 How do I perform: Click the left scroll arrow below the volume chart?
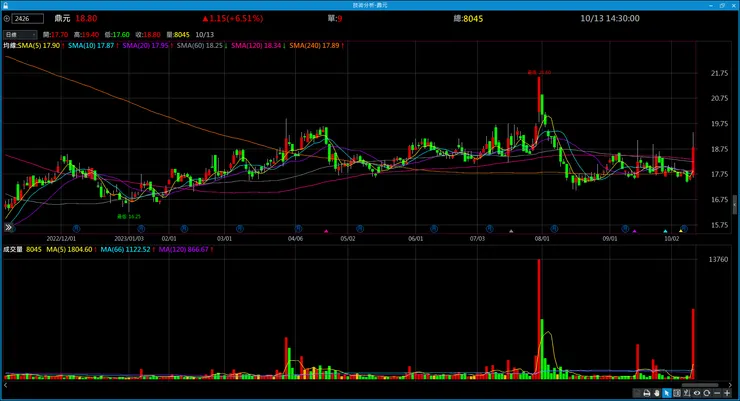[6, 385]
